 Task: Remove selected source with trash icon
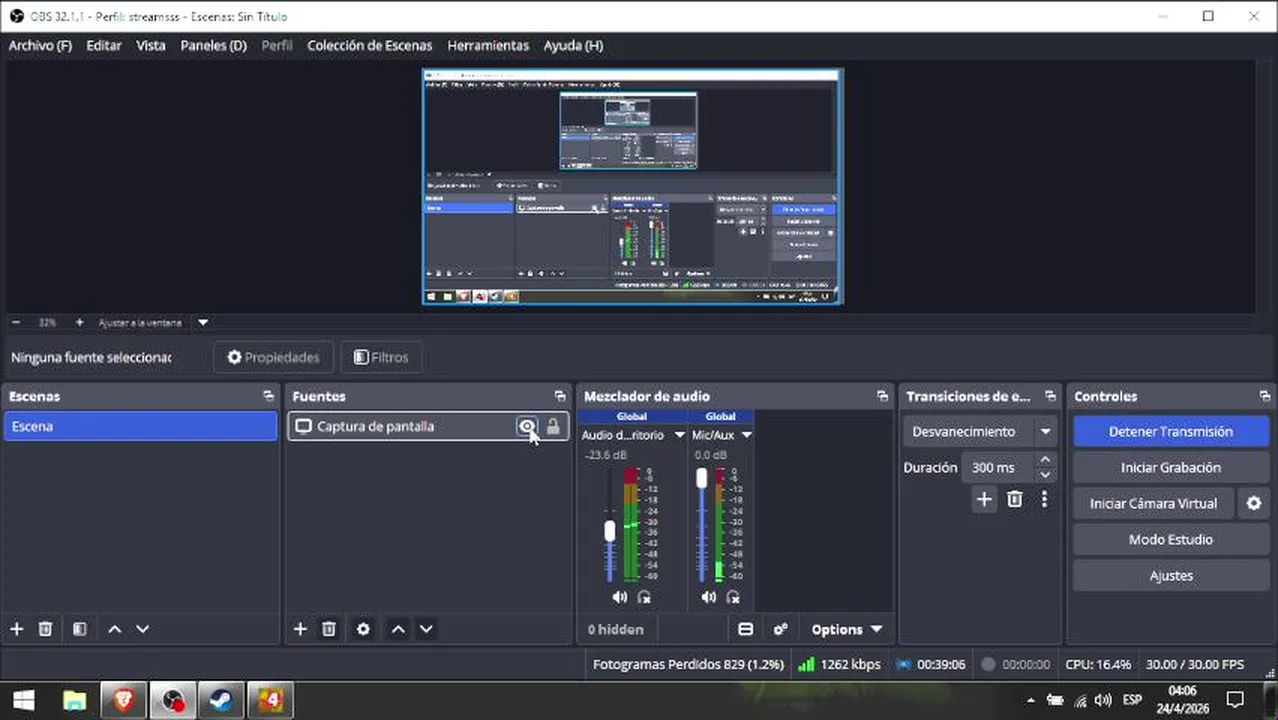coord(328,629)
